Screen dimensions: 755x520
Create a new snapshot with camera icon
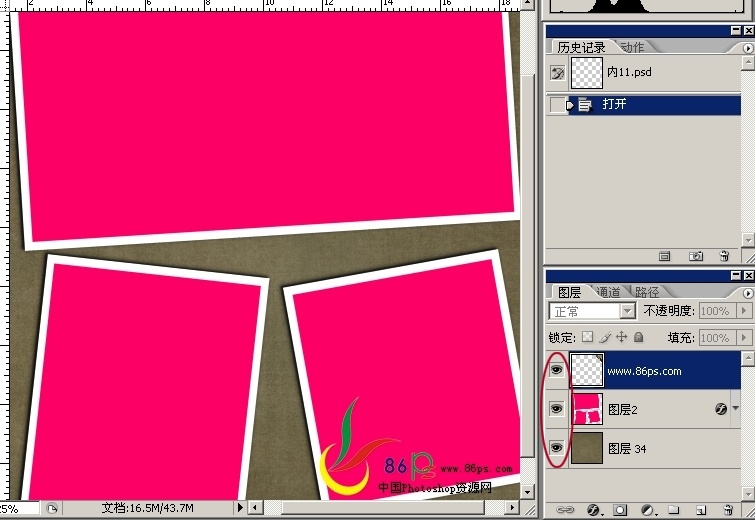[696, 257]
